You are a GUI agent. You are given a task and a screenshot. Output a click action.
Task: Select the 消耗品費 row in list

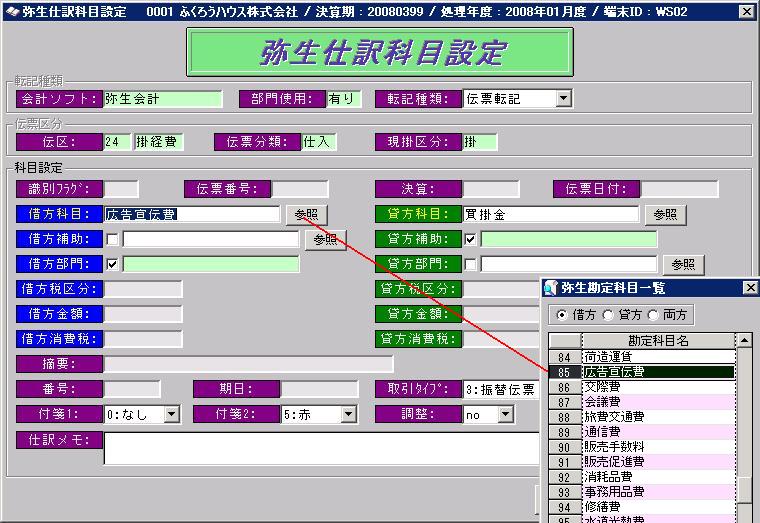click(x=658, y=477)
